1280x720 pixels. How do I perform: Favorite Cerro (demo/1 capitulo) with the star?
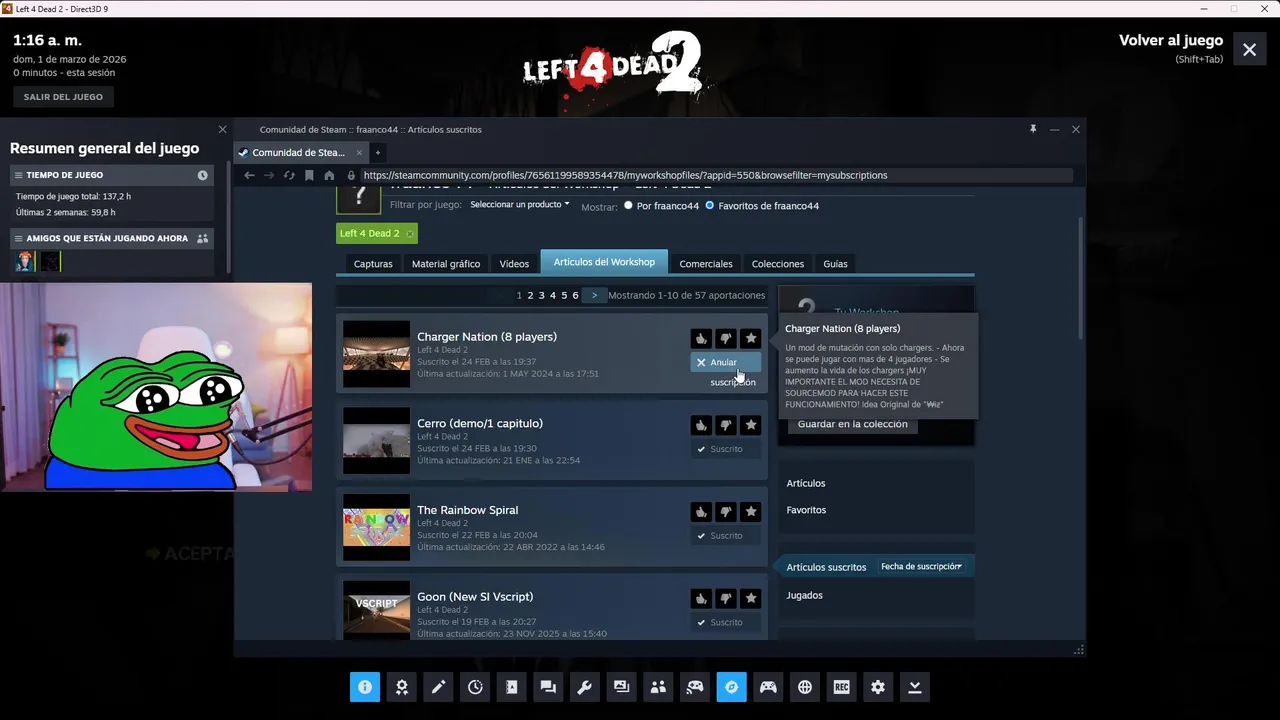[751, 425]
